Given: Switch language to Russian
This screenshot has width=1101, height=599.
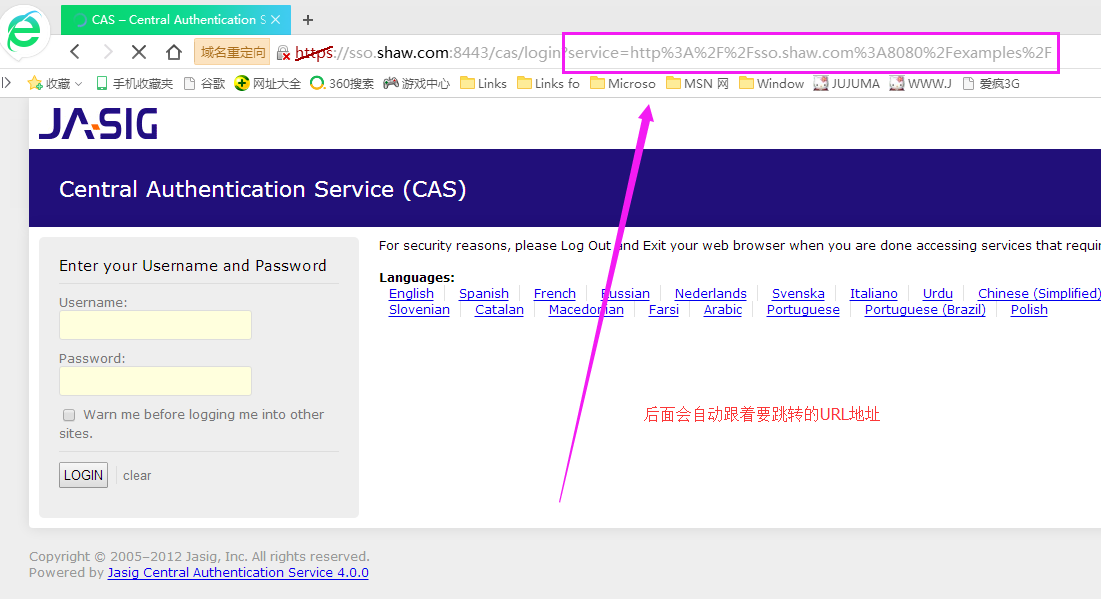Looking at the screenshot, I should (626, 294).
